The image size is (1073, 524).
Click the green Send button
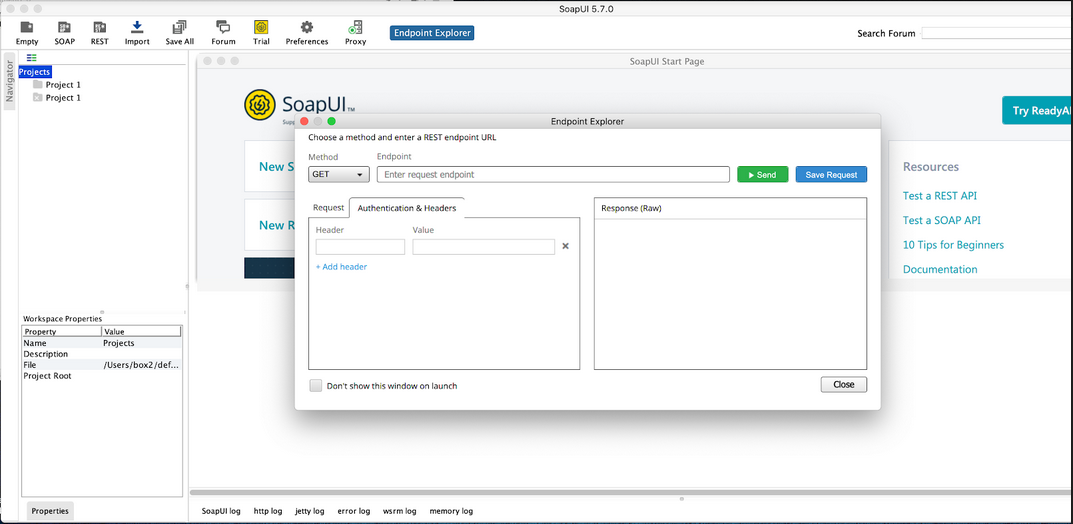(762, 174)
